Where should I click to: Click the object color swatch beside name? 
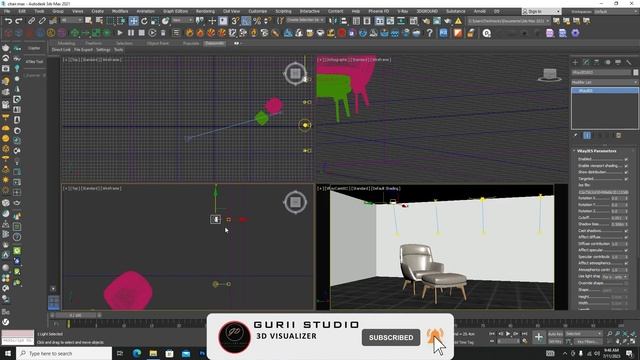(x=636, y=72)
